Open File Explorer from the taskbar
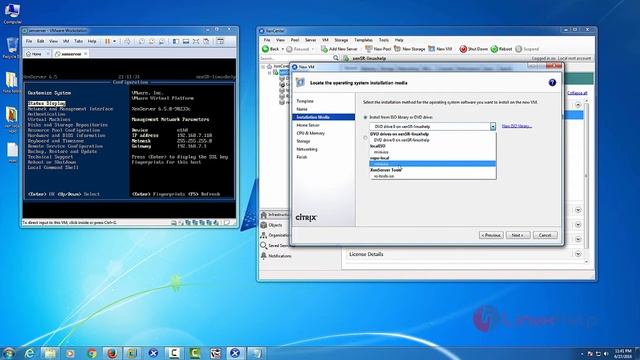This screenshot has height=360, width=640. tap(50, 353)
